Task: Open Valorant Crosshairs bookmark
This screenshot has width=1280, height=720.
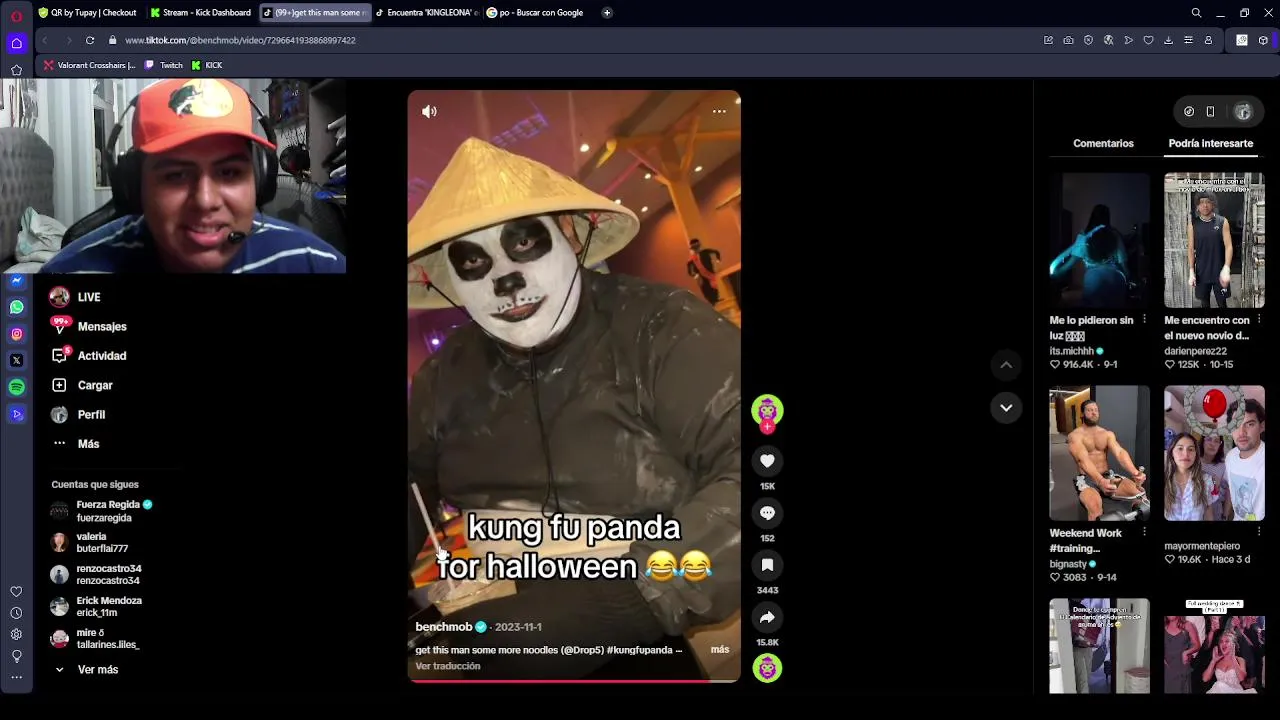Action: point(89,65)
